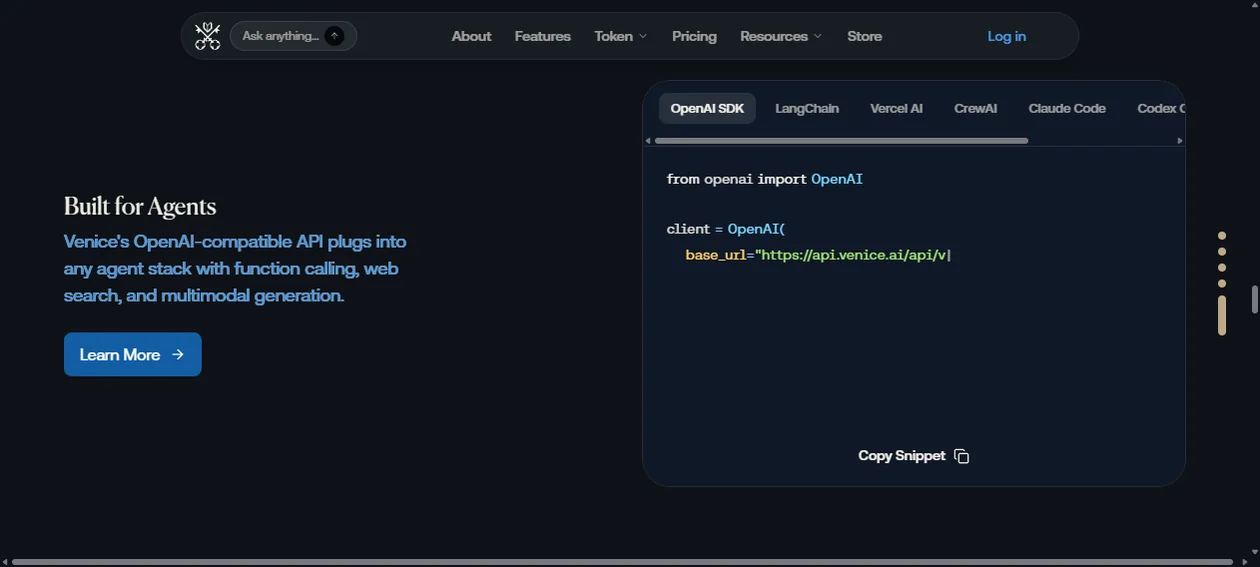Click the page horizontal scrollbar left arrow

[5, 562]
